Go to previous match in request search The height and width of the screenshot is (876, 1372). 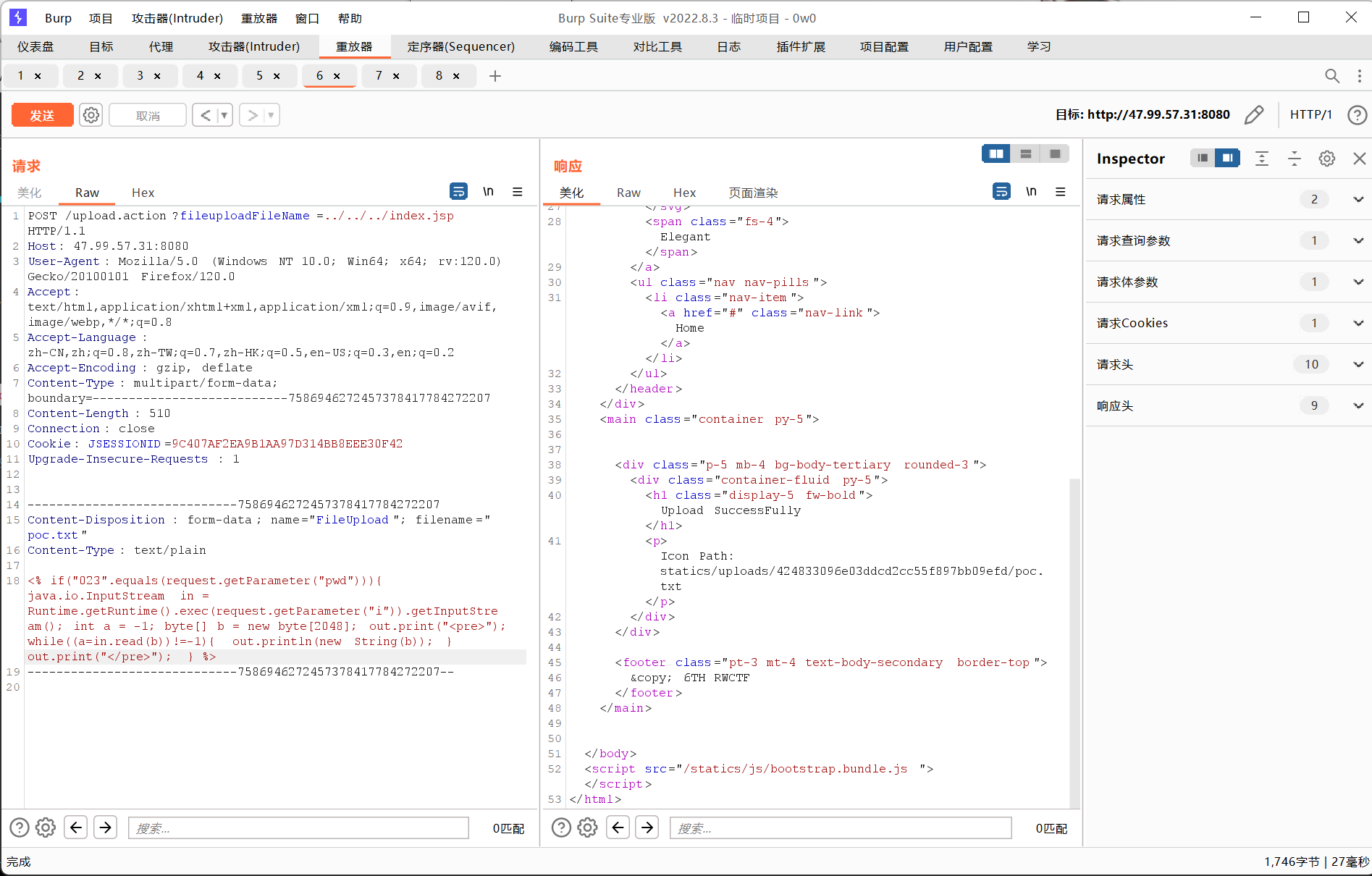[76, 827]
